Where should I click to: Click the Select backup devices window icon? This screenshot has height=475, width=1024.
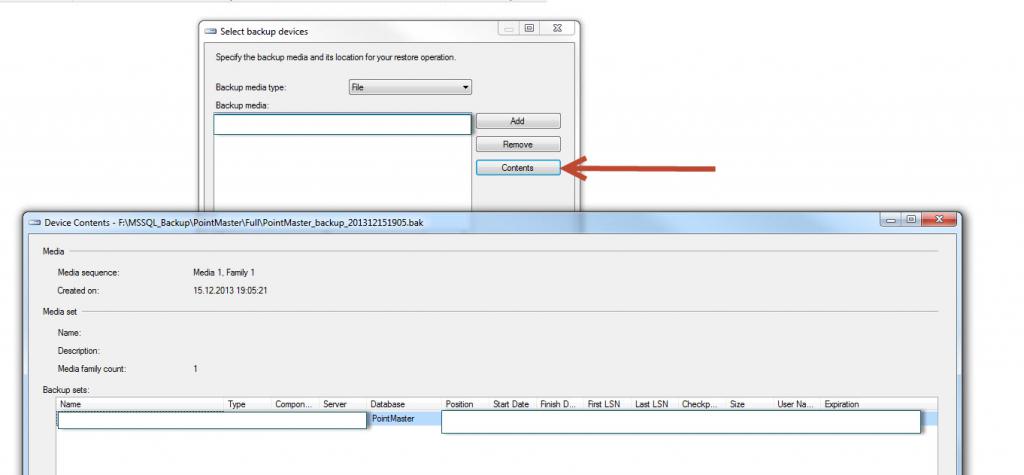[210, 31]
